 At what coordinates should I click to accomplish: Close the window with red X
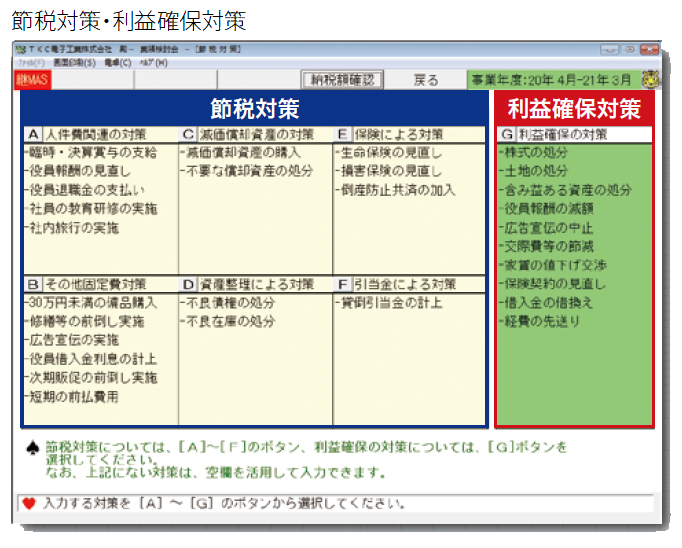point(649,50)
